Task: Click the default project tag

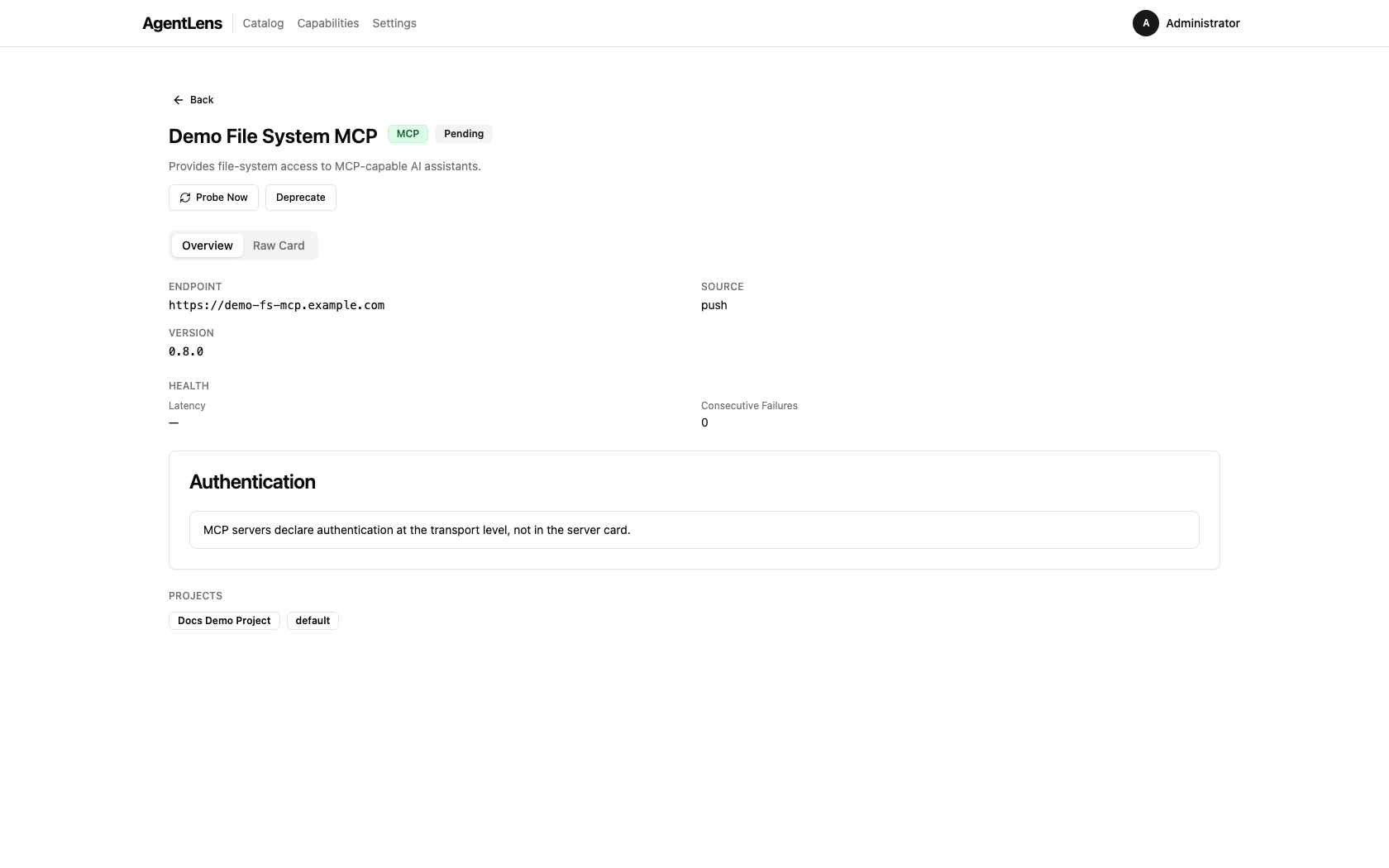Action: 312,620
